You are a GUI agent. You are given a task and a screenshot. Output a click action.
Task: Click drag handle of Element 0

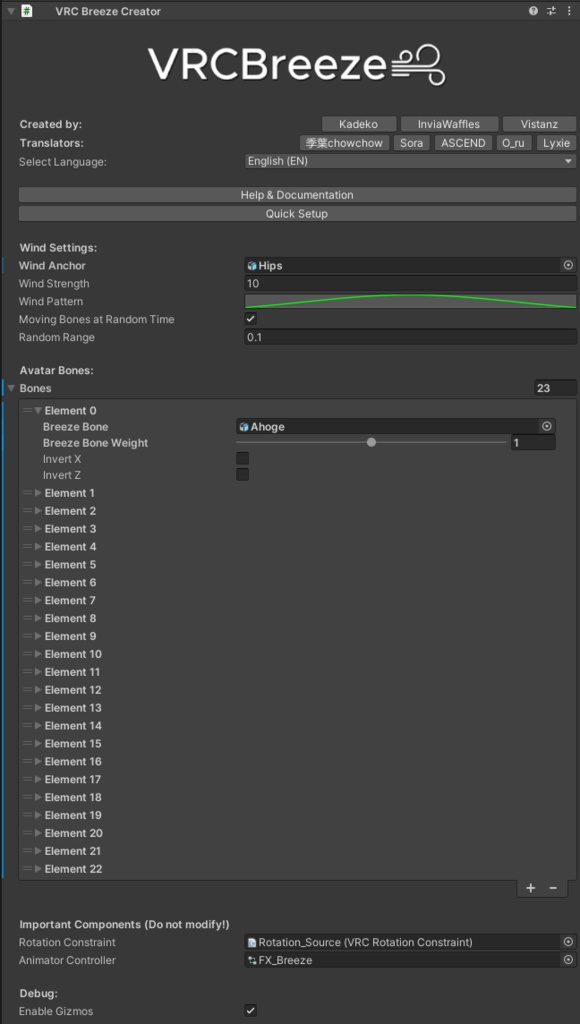coord(27,411)
